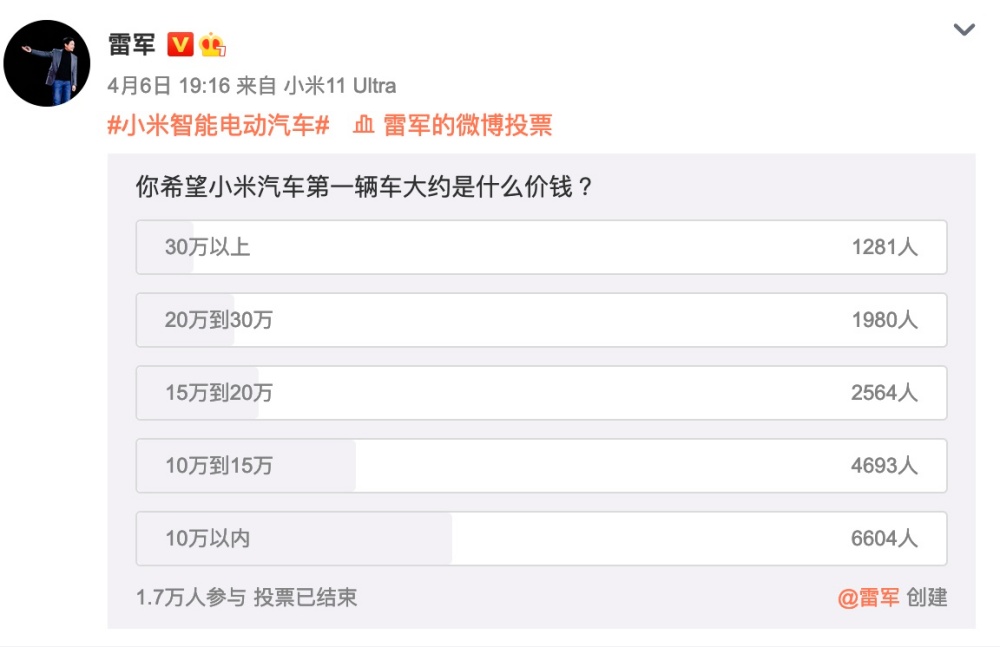The height and width of the screenshot is (647, 1000).
Task: Click the crown membership badge icon
Action: click(x=212, y=45)
